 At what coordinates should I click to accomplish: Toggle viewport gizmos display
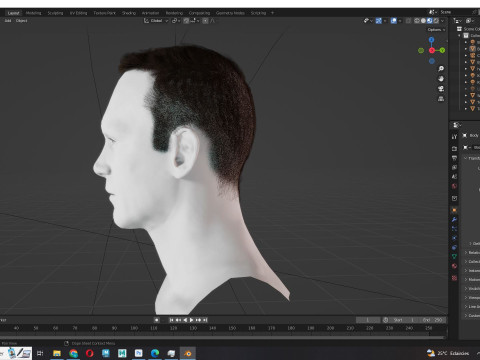pos(379,21)
